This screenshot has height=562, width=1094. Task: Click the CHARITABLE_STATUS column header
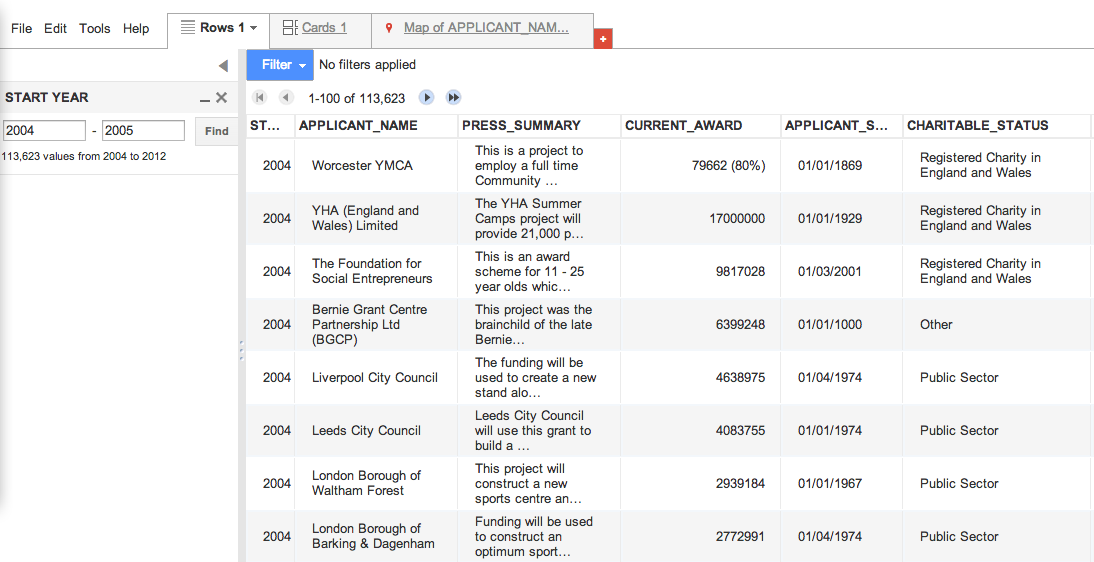pos(996,126)
